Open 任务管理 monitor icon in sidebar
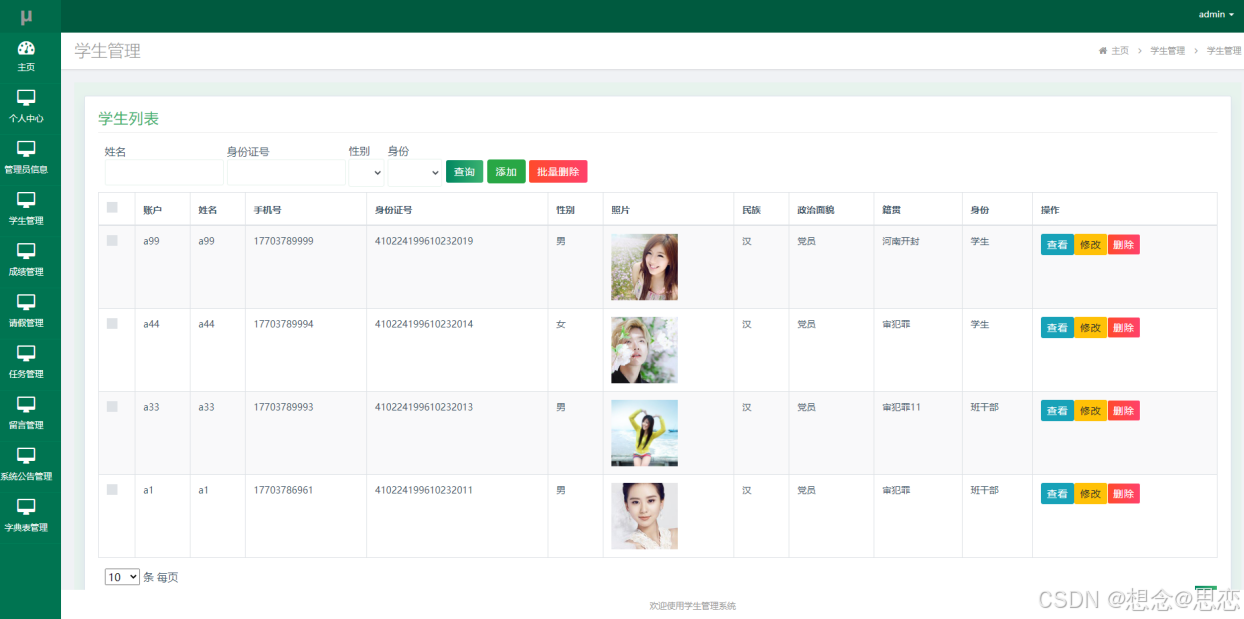This screenshot has width=1244, height=619. pos(26,353)
